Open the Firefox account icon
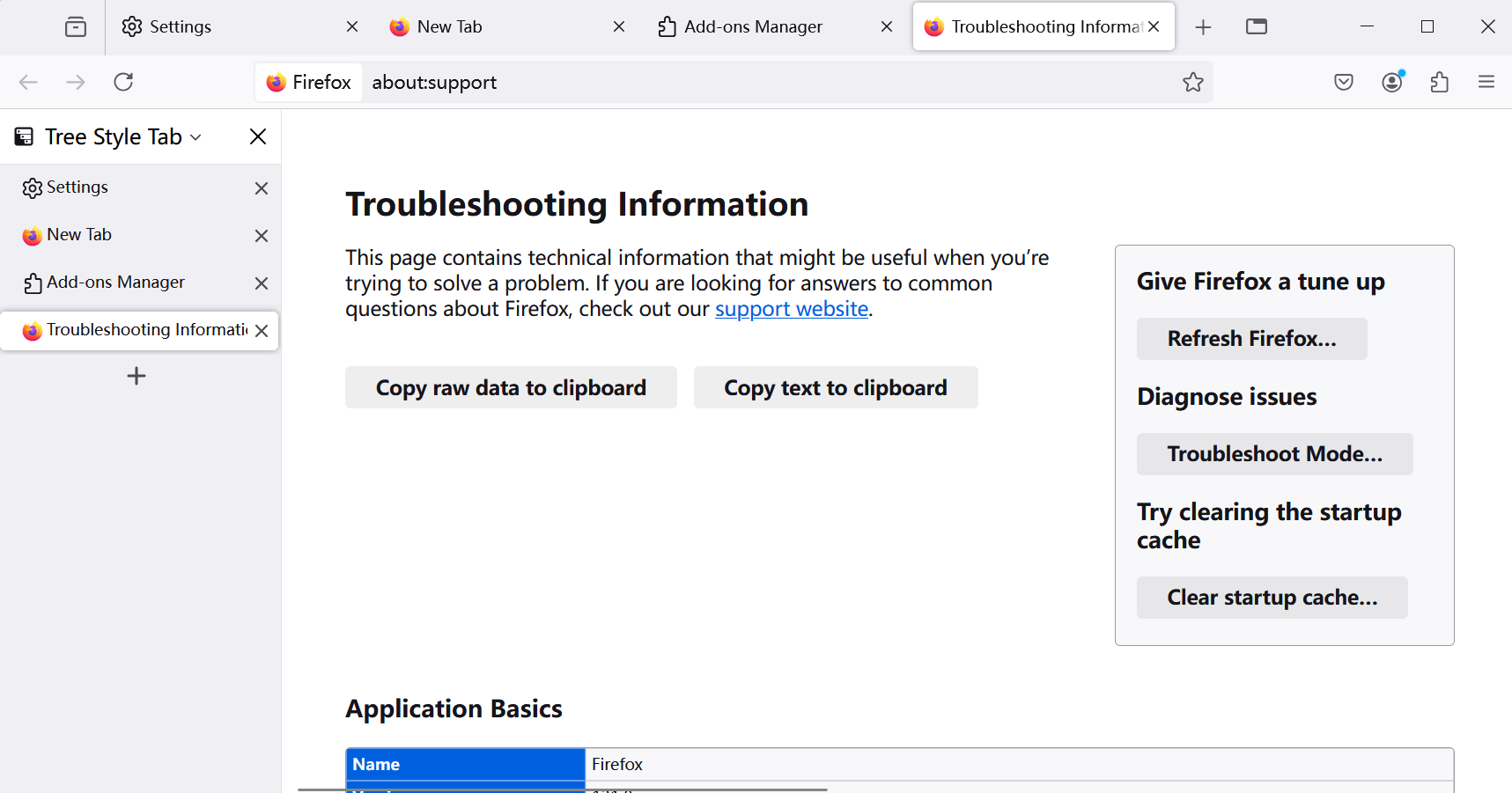The width and height of the screenshot is (1512, 793). point(1391,83)
